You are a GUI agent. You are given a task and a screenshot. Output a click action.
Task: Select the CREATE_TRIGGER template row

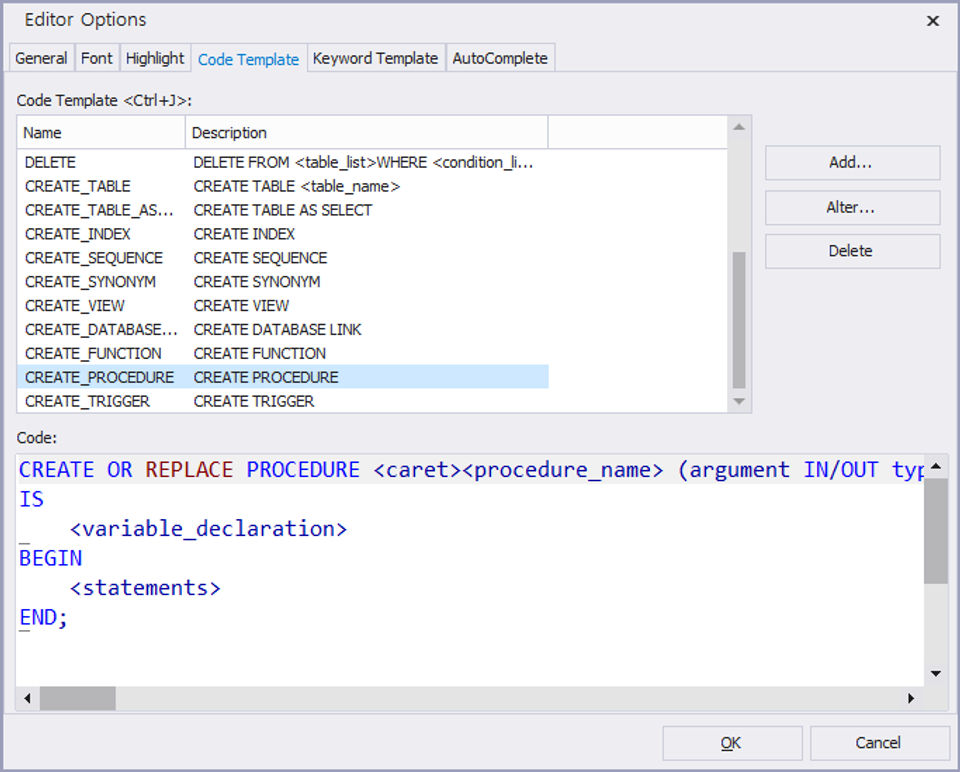click(283, 401)
